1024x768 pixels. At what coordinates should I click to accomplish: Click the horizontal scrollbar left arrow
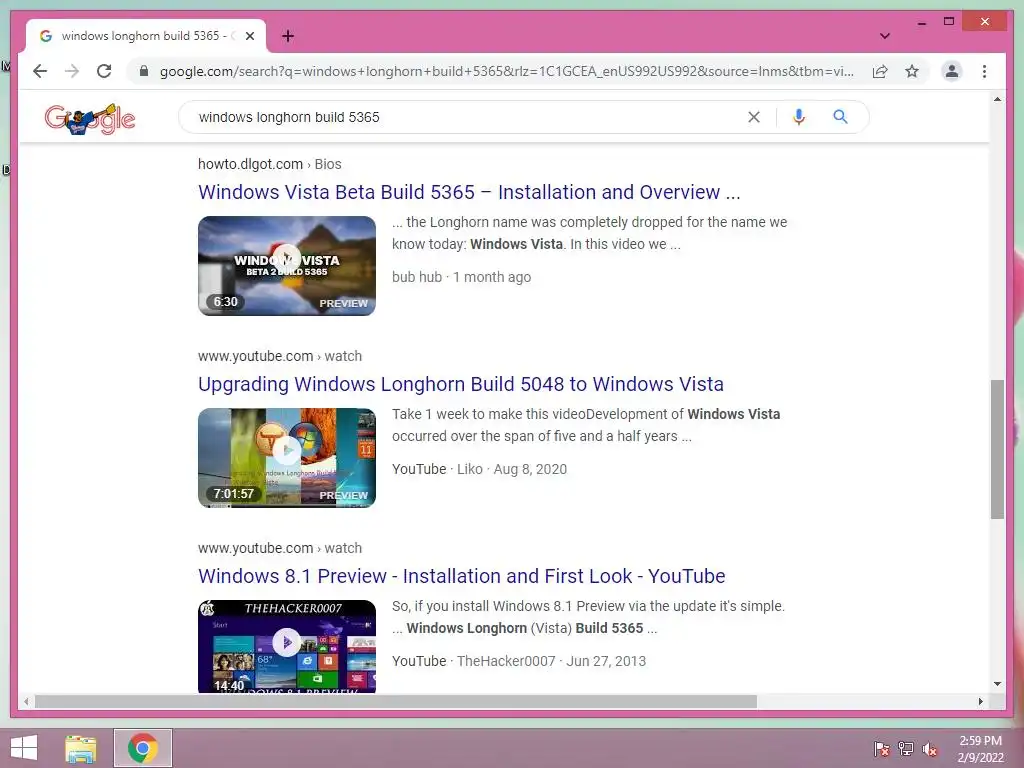pyautogui.click(x=26, y=701)
